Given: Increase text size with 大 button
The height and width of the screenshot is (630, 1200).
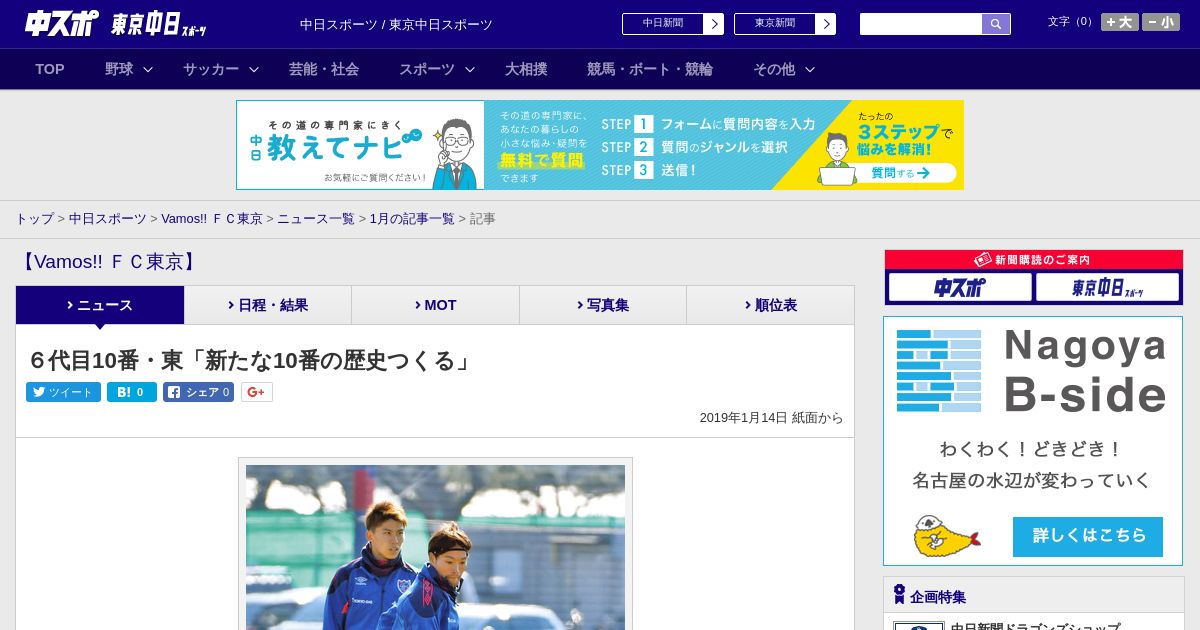Looking at the screenshot, I should [1120, 22].
